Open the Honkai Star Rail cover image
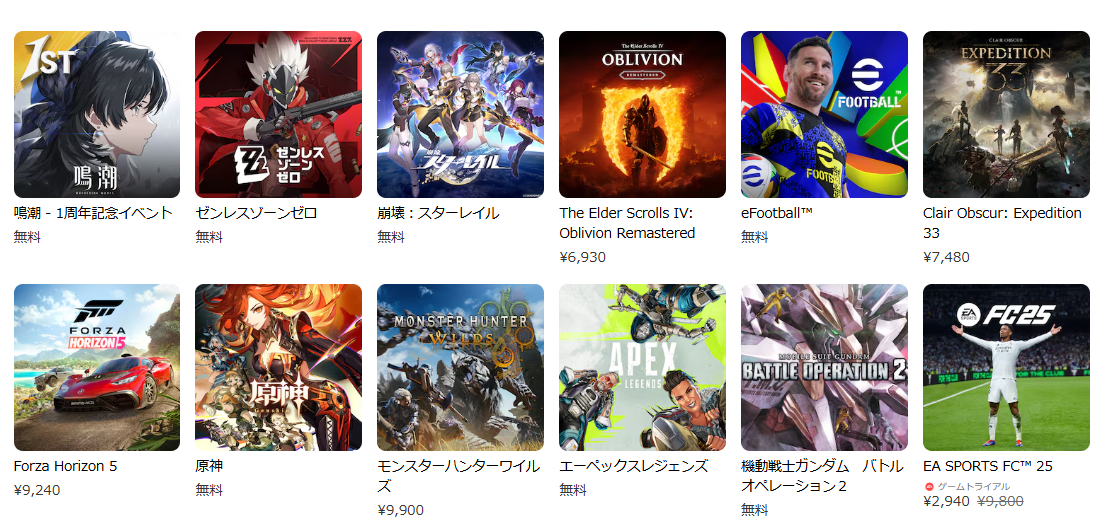 click(x=460, y=114)
